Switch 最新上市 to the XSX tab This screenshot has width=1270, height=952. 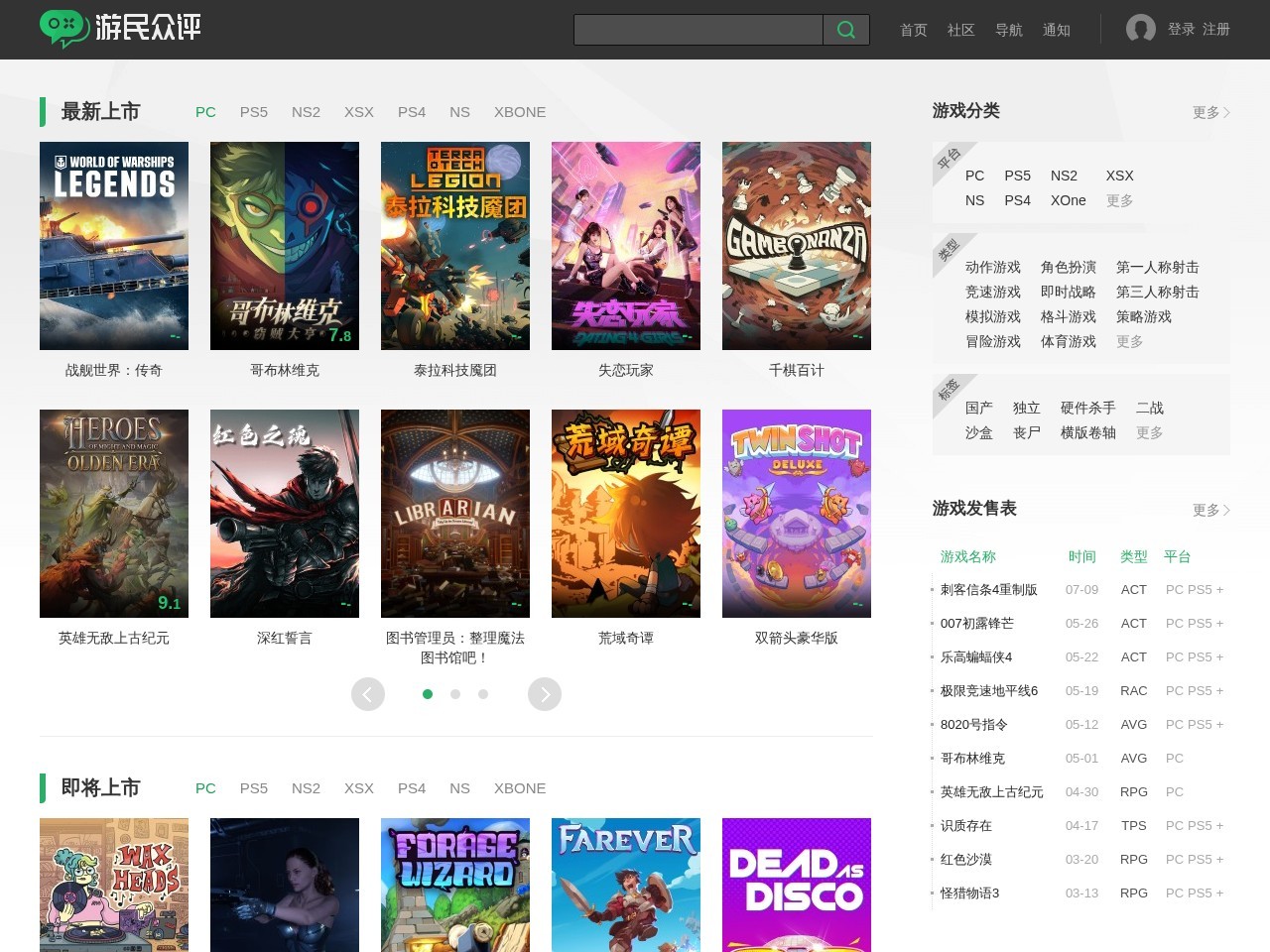(359, 112)
